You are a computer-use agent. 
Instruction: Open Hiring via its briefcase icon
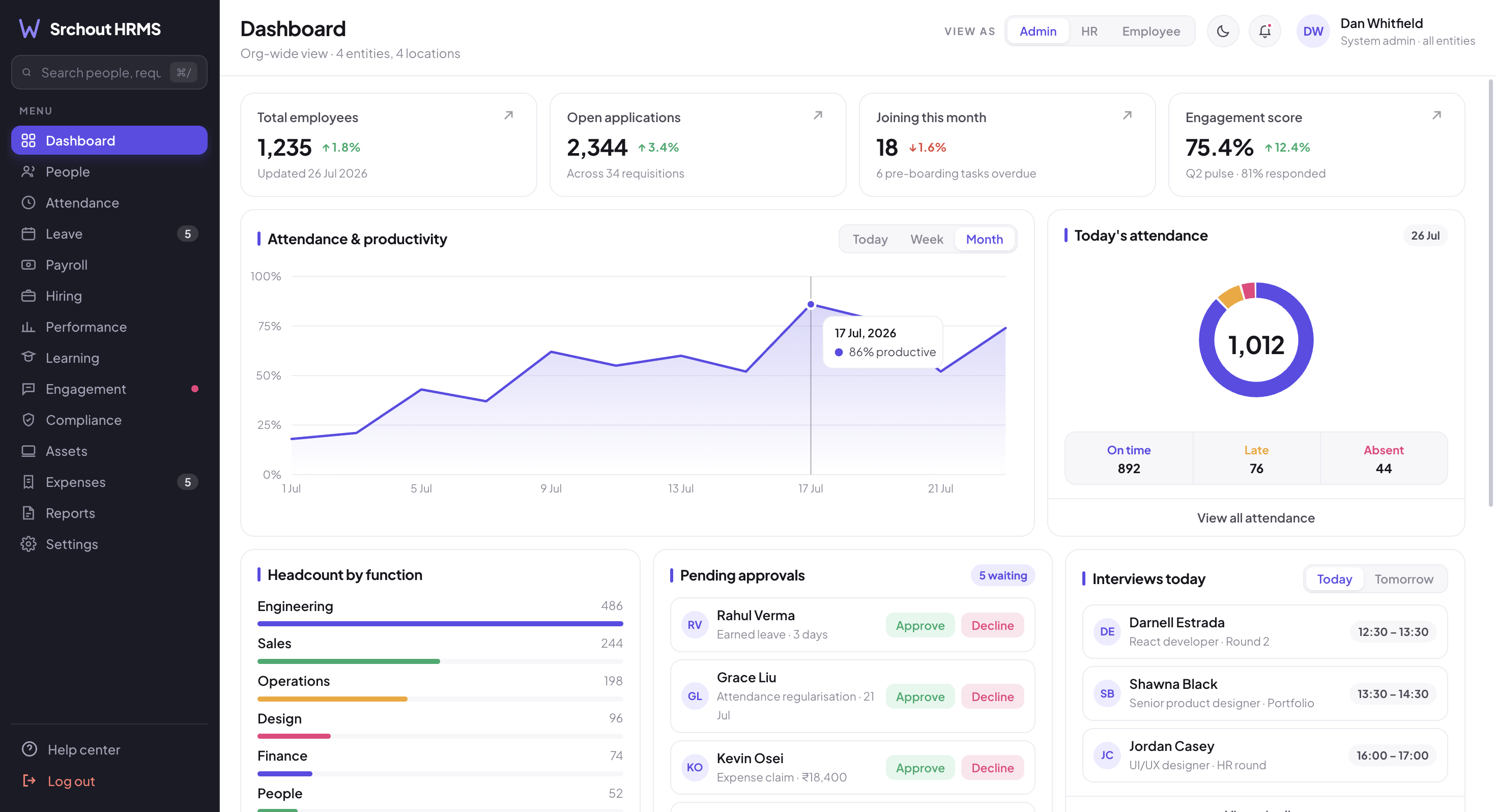(28, 296)
